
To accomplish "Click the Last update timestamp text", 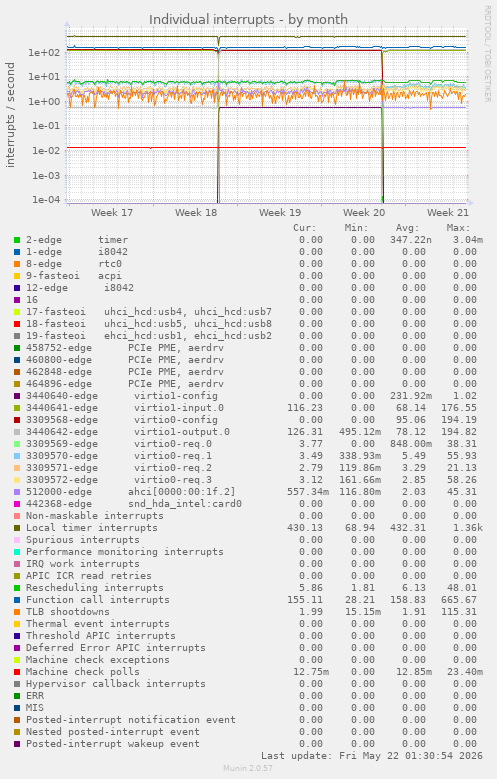I will pyautogui.click(x=372, y=756).
